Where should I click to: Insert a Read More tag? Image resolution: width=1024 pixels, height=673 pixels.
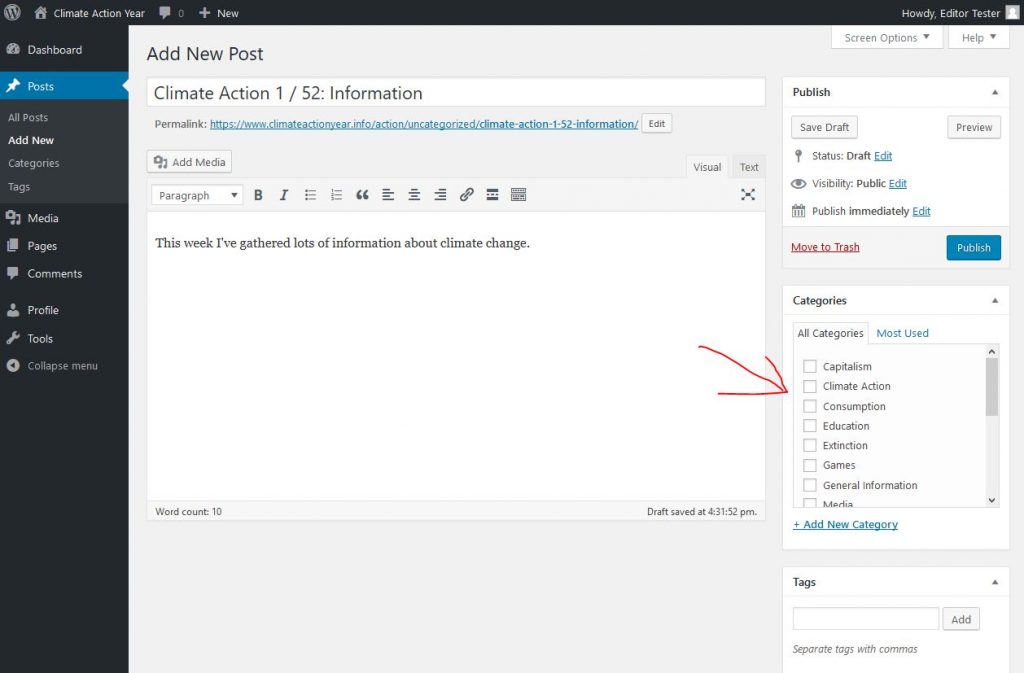[x=492, y=195]
